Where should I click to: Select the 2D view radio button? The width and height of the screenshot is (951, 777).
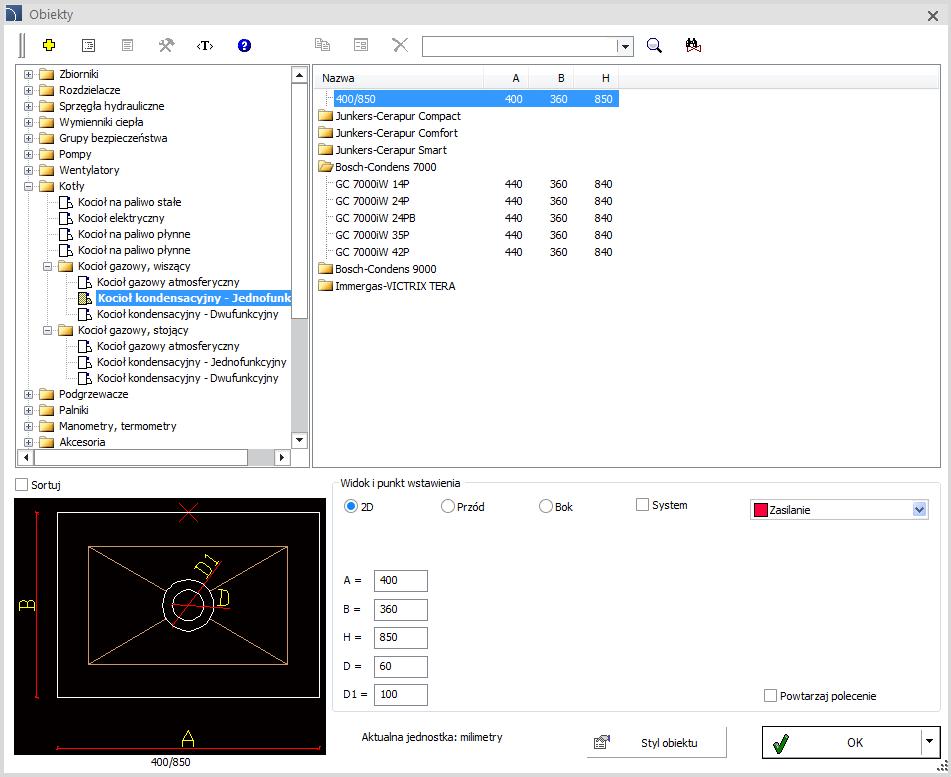[x=351, y=506]
